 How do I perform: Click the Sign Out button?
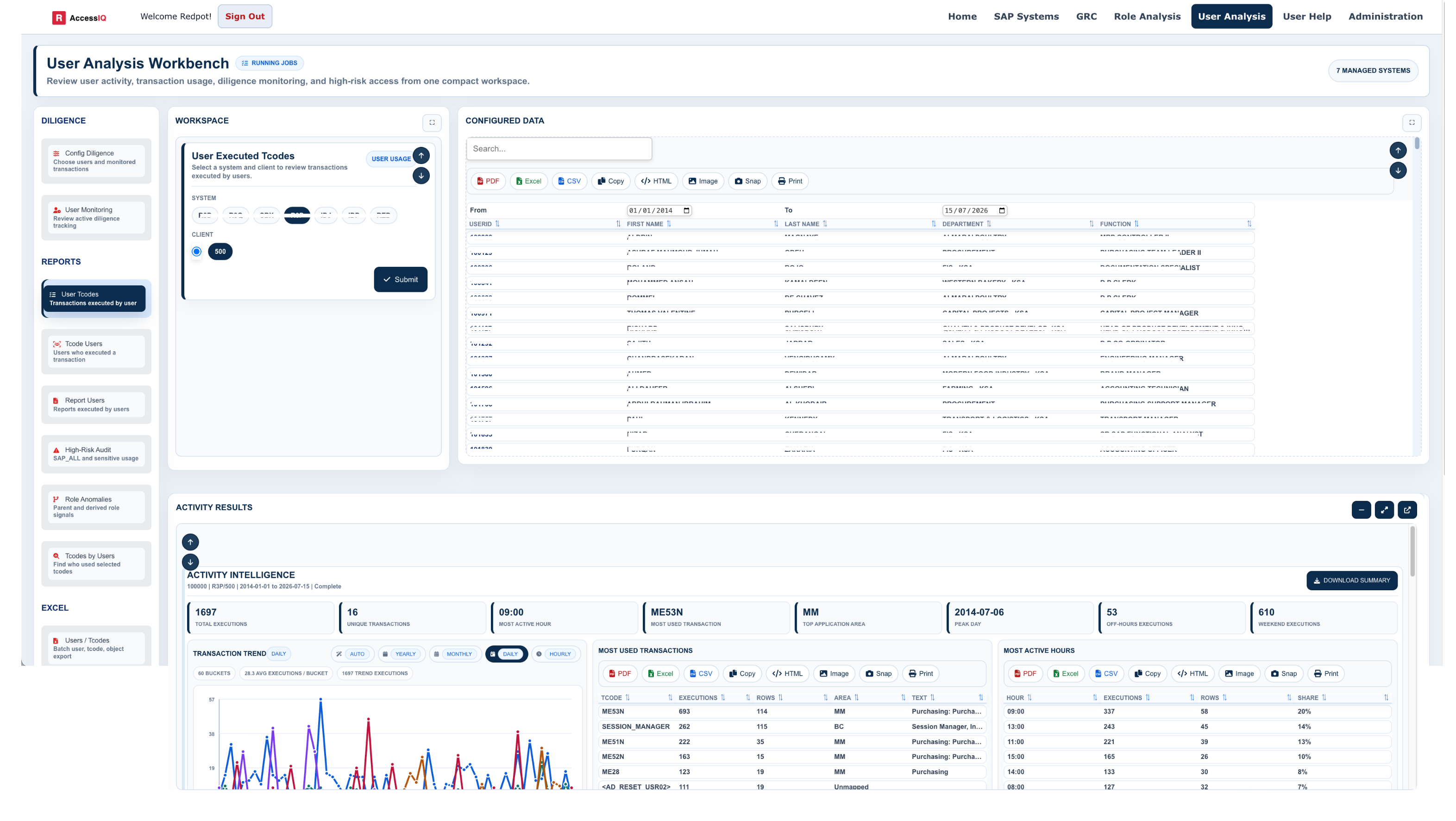(245, 16)
